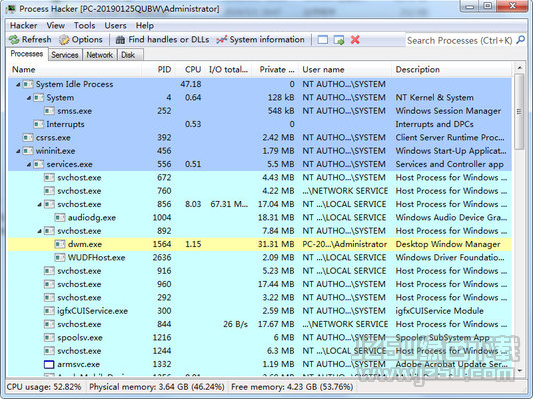Sort by the Private bytes column header
This screenshot has height=400, width=533.
(x=275, y=70)
